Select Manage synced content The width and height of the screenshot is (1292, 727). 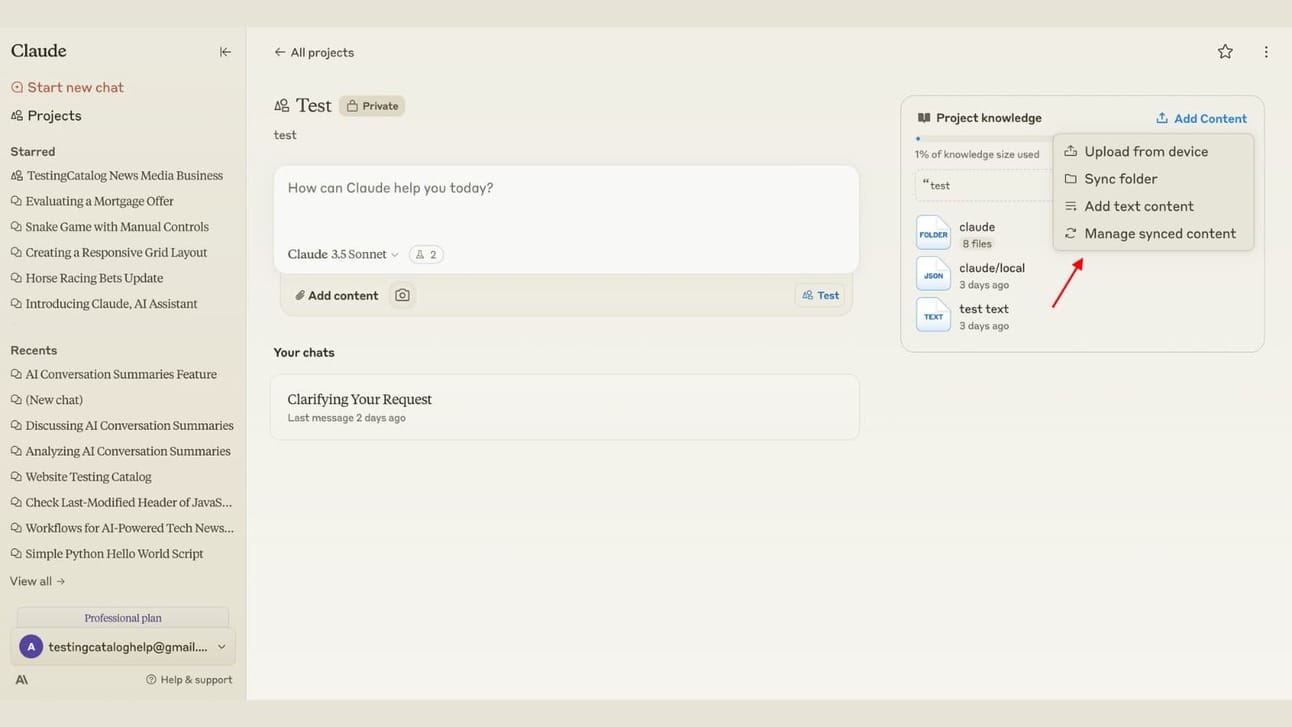[x=1153, y=234]
